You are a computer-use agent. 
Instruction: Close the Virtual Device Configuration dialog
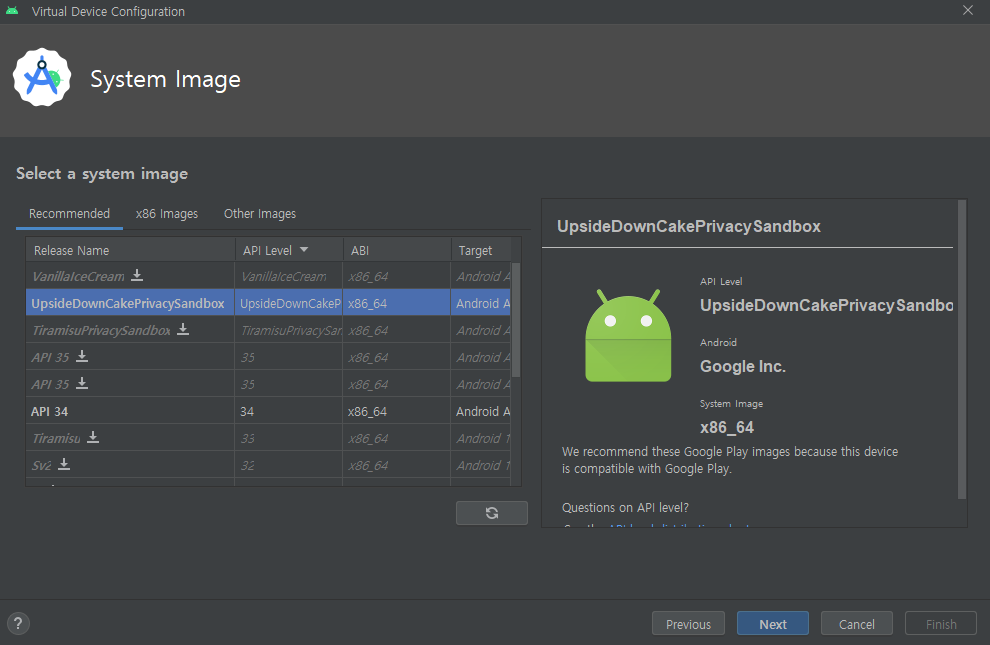(x=968, y=11)
